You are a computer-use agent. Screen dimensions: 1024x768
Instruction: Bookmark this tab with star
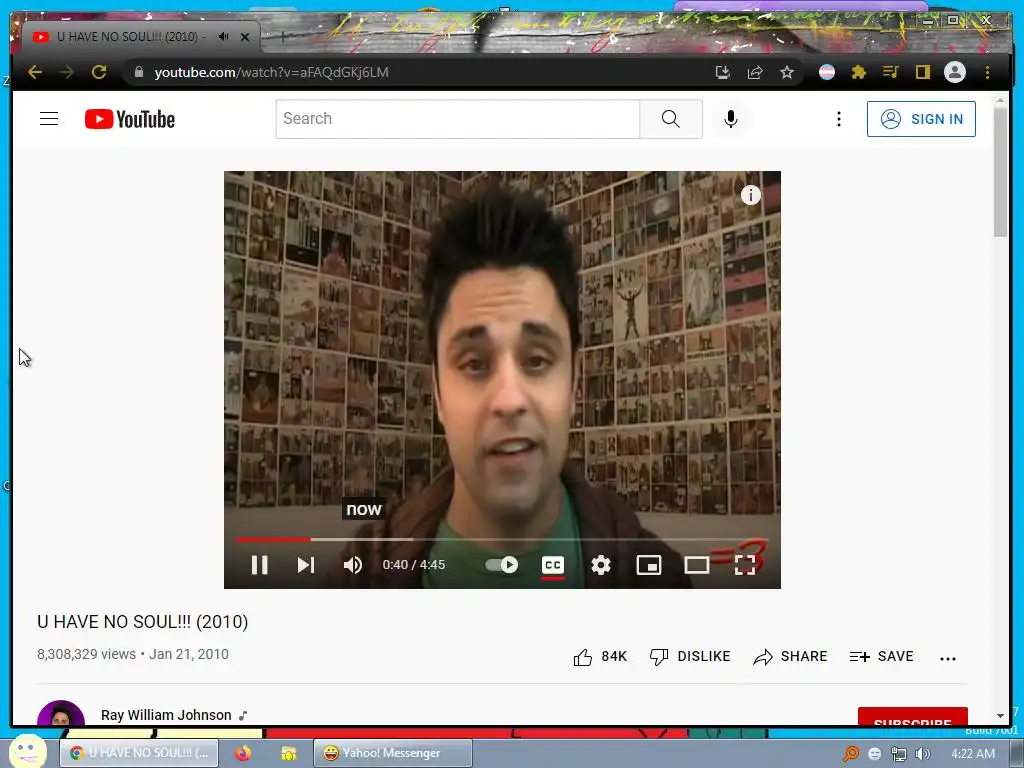point(787,72)
